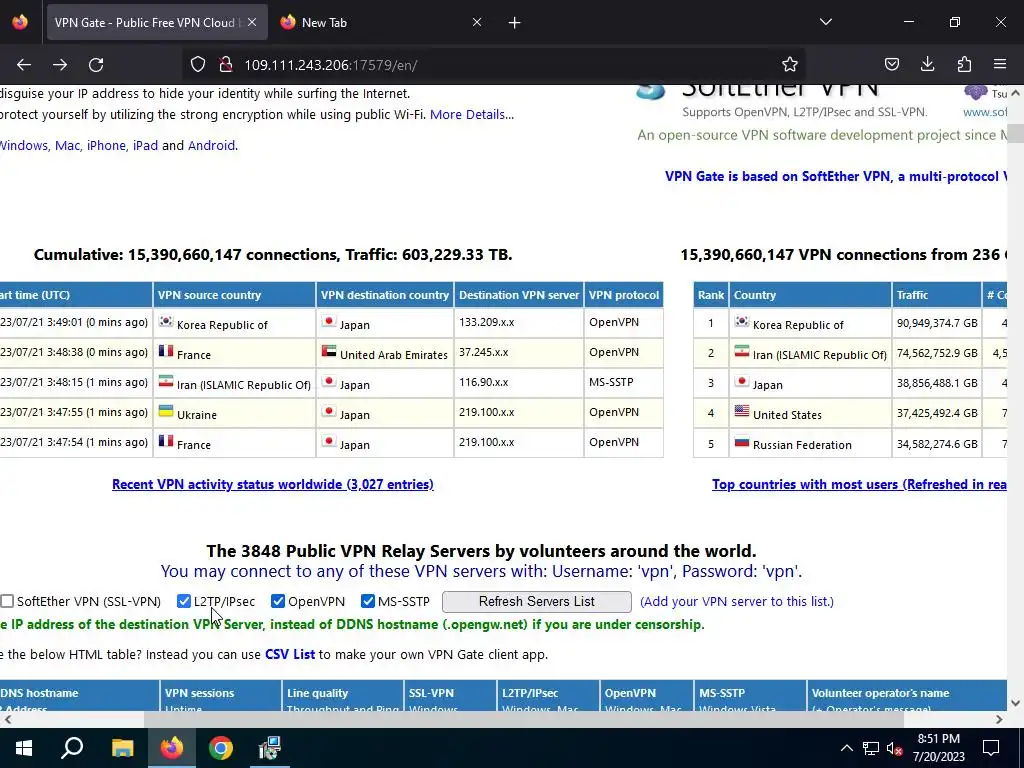
Task: Click the Firefox taskbar icon
Action: click(x=172, y=748)
